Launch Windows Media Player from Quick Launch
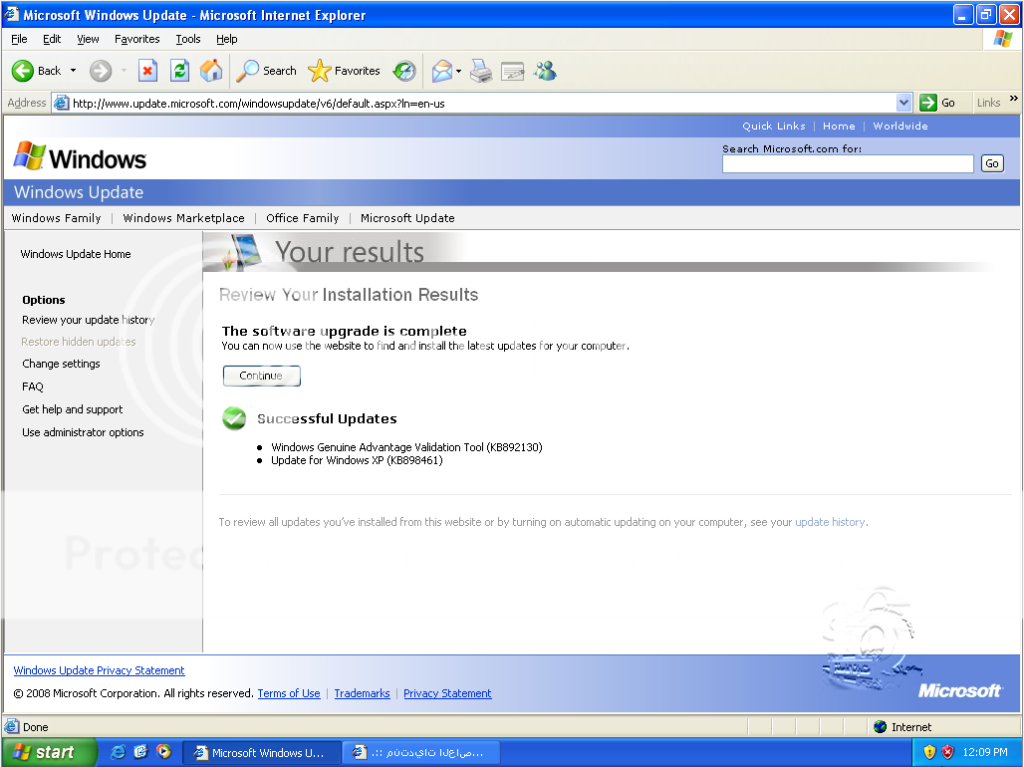 pyautogui.click(x=163, y=752)
